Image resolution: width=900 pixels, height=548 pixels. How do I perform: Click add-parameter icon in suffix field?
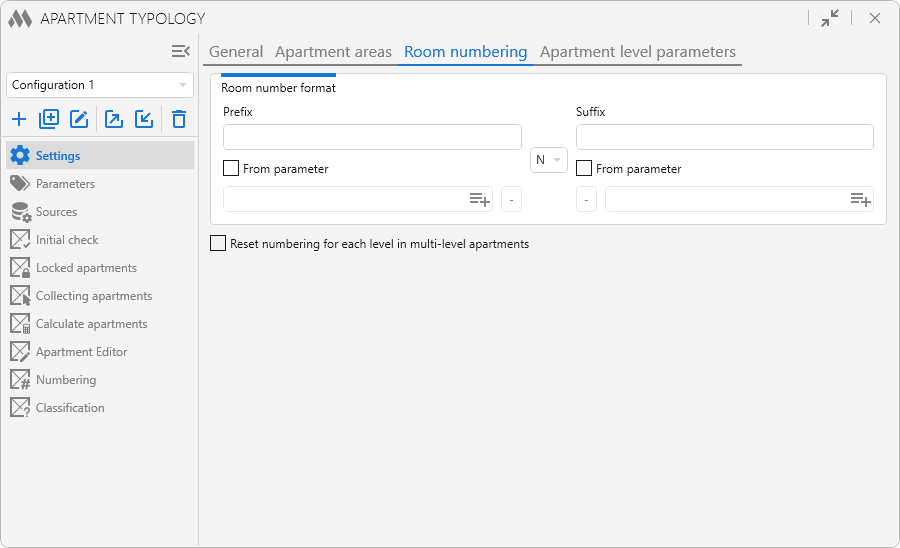pos(860,200)
